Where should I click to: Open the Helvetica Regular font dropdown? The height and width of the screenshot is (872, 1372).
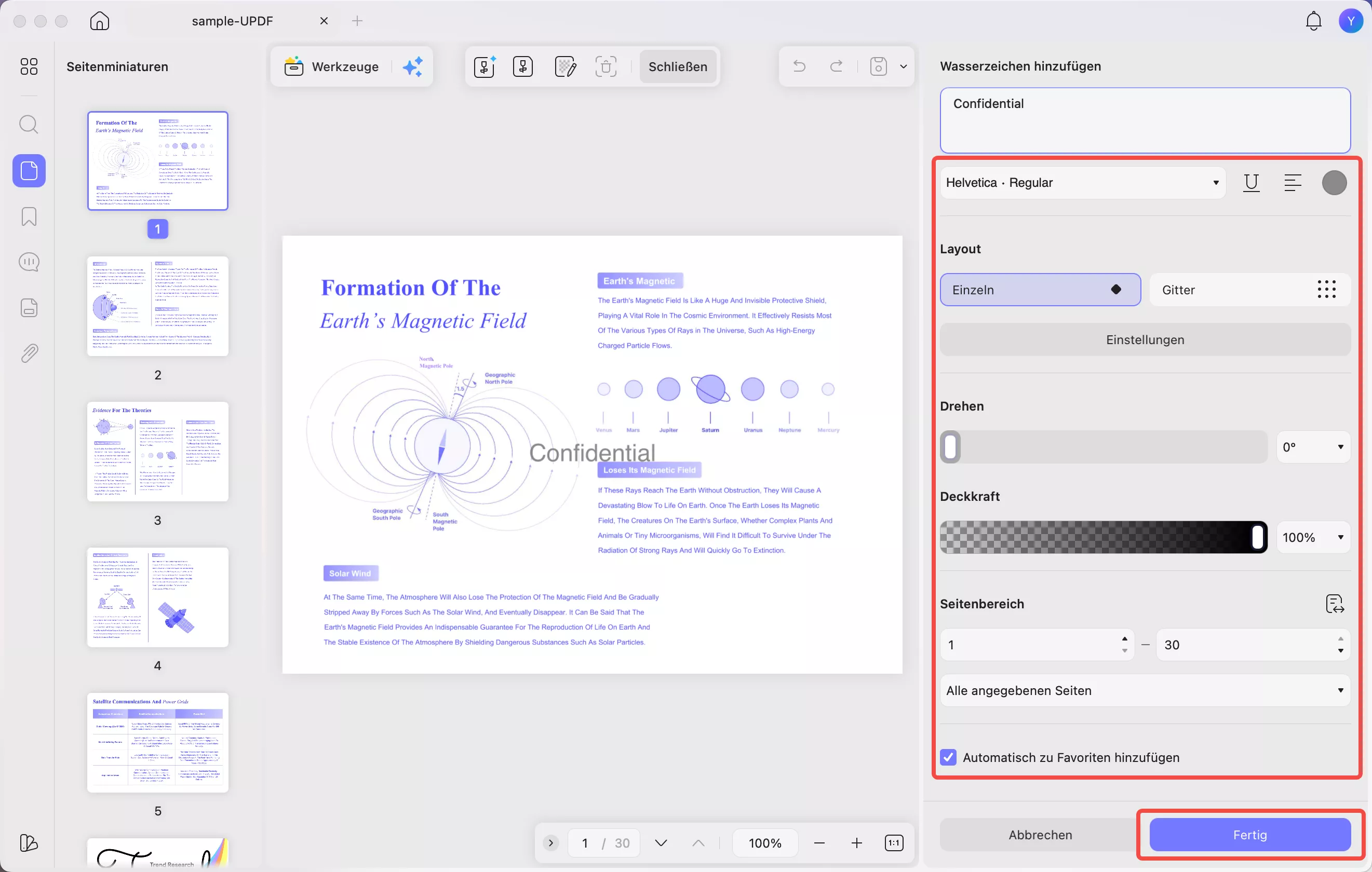[1082, 183]
